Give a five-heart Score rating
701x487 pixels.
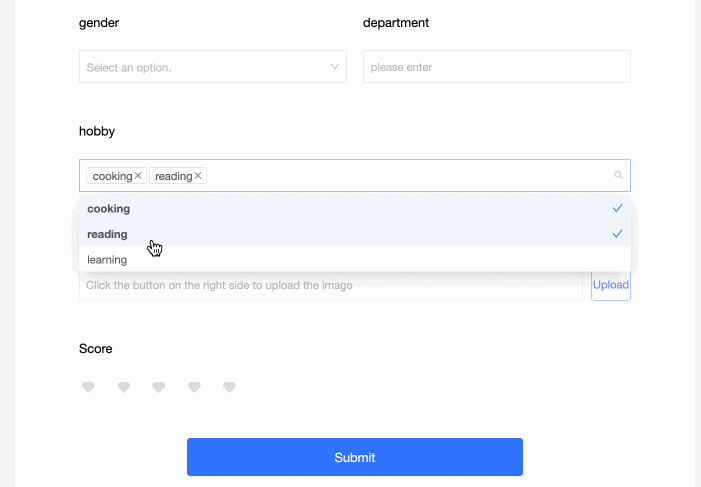click(229, 387)
